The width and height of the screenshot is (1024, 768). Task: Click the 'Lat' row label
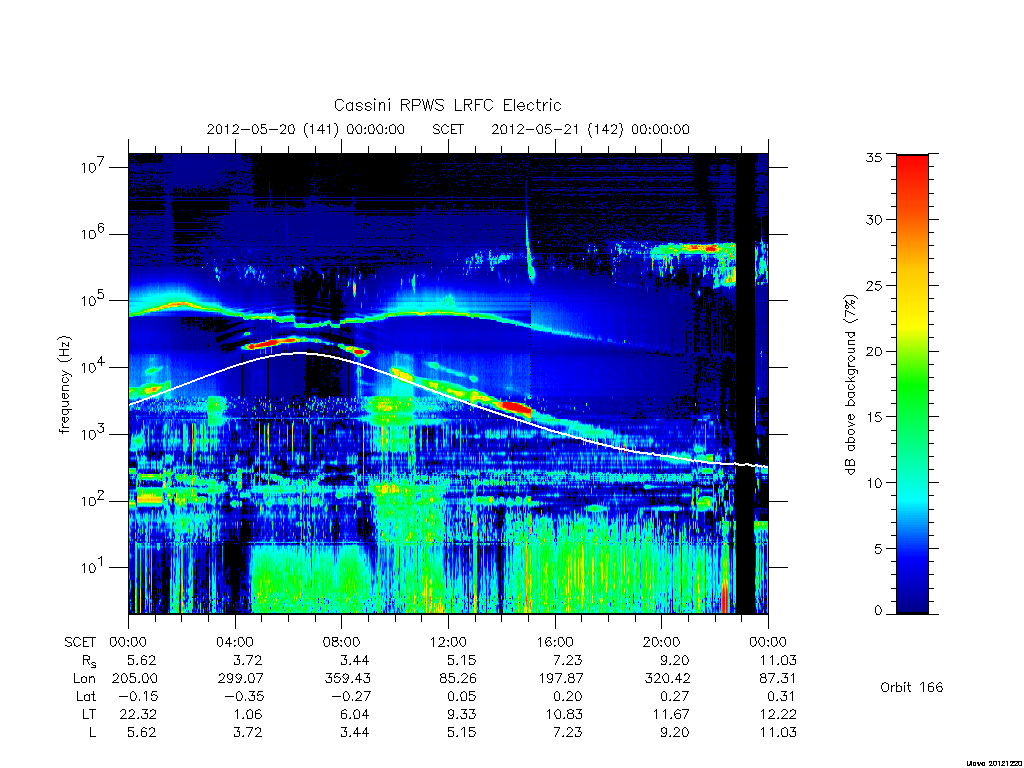pyautogui.click(x=86, y=697)
